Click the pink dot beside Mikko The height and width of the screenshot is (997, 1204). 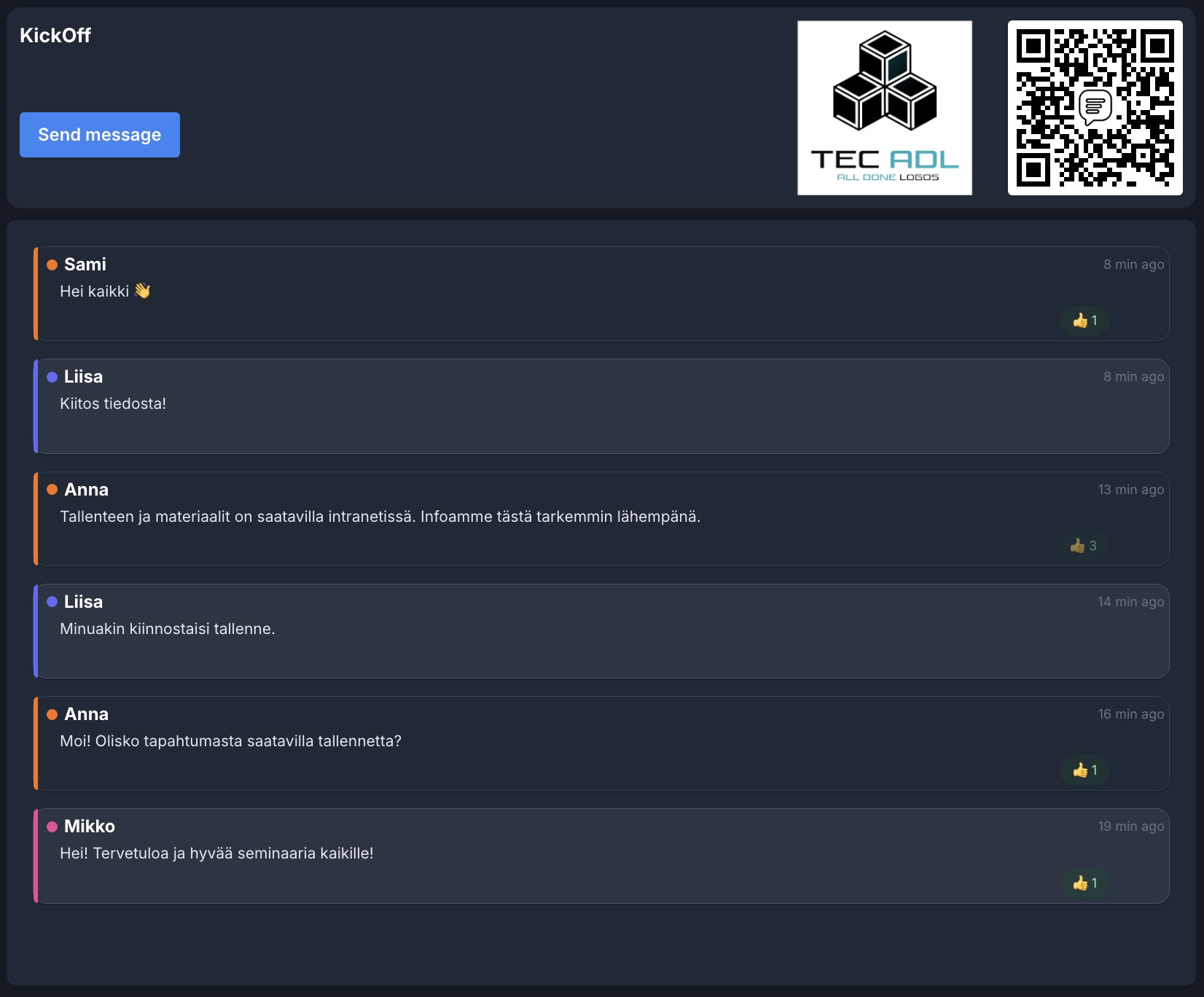tap(52, 826)
